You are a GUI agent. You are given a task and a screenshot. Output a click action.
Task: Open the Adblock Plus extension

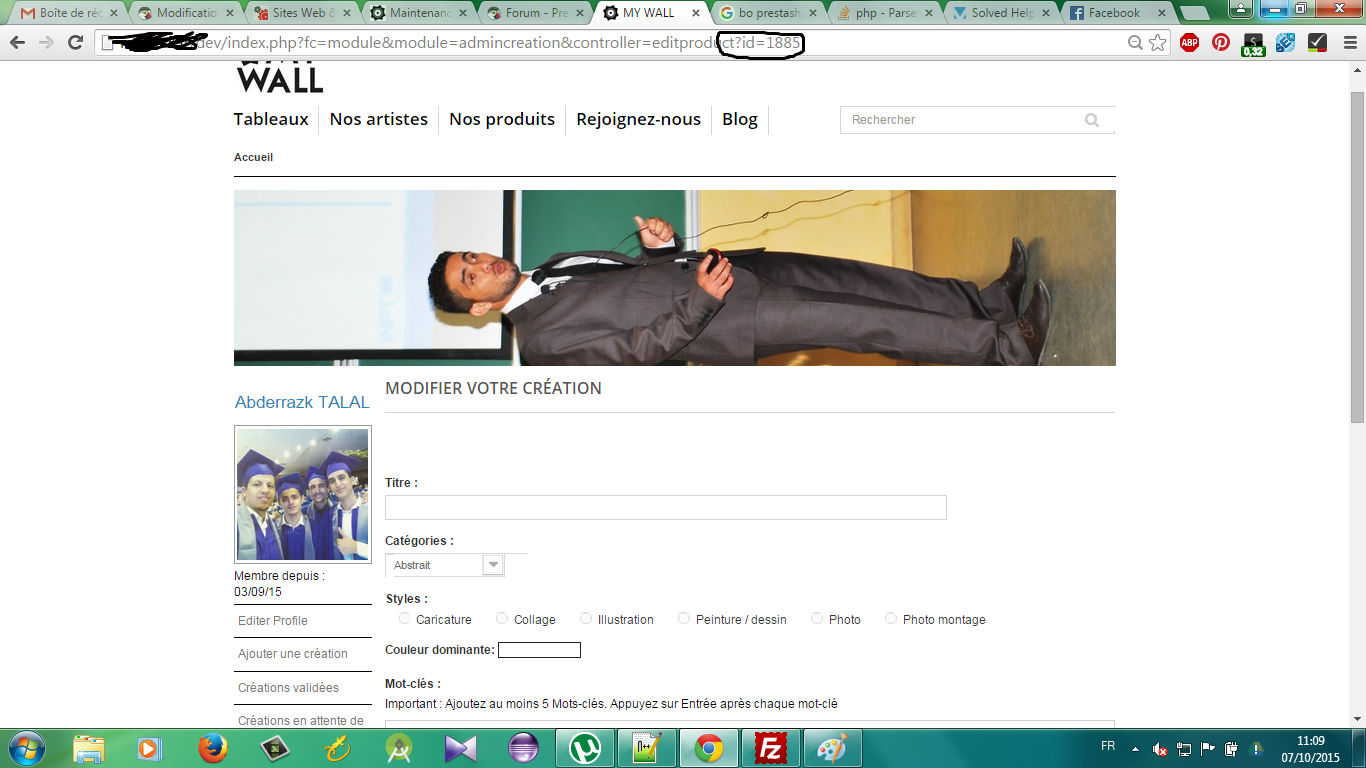[1189, 43]
